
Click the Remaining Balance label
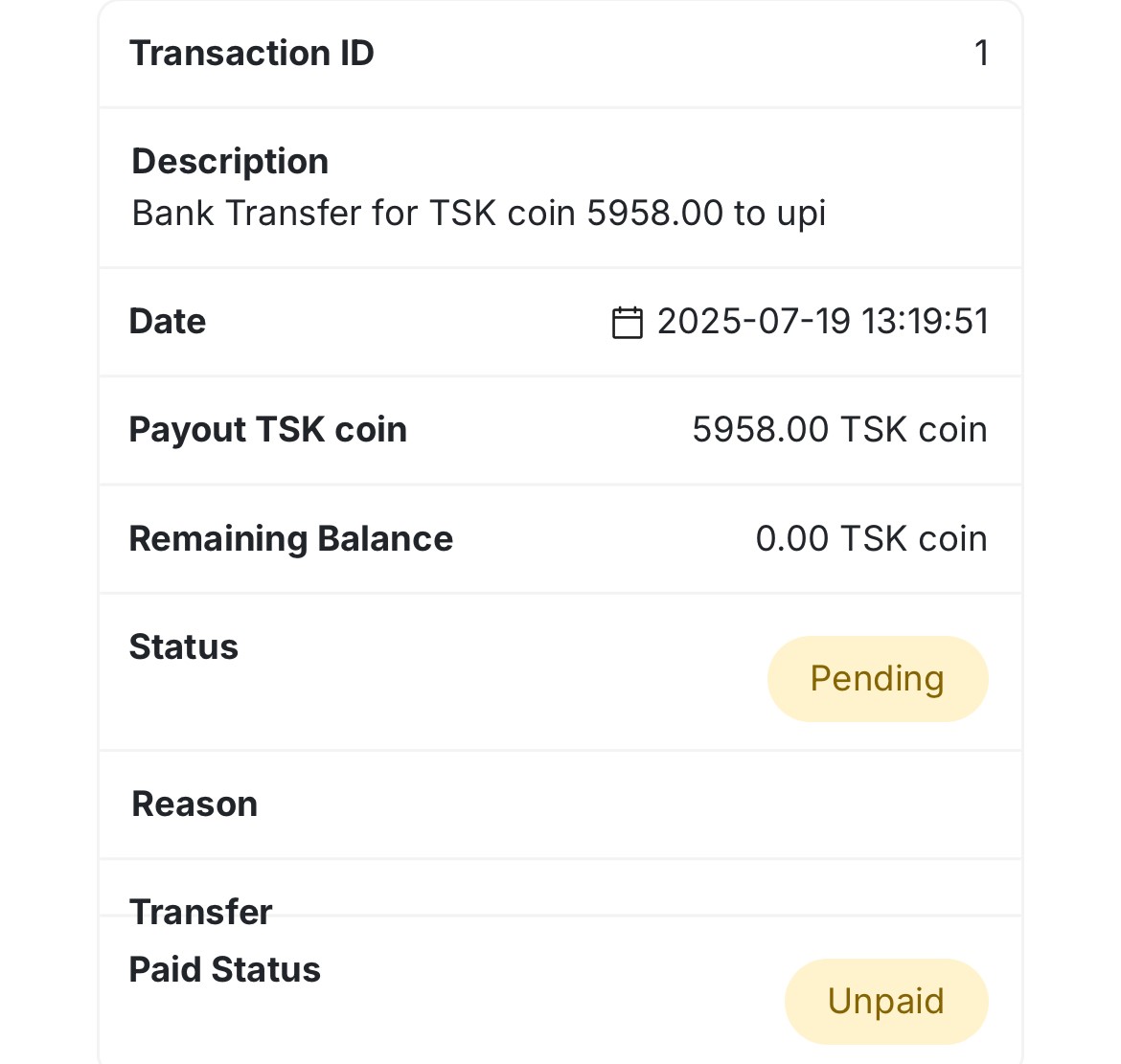point(290,539)
